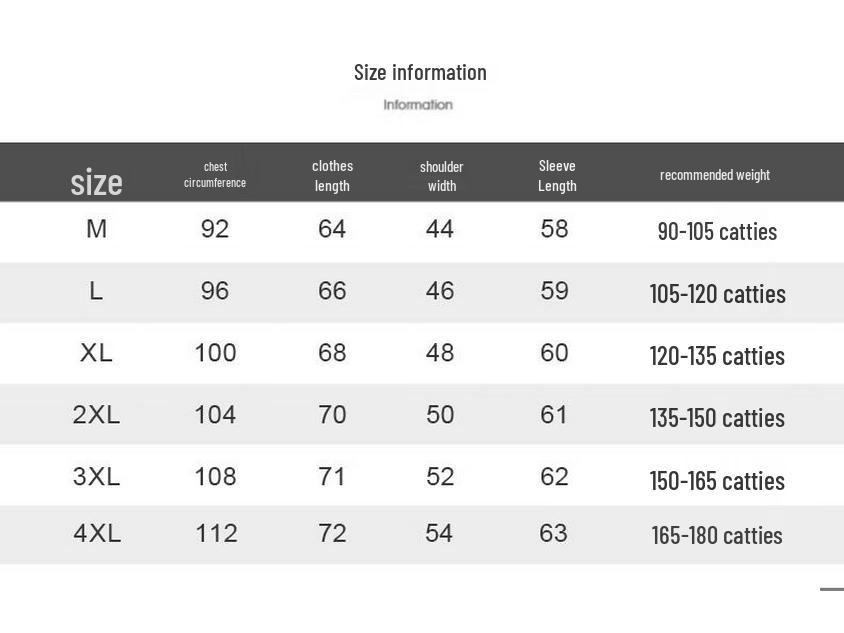Click the Sleeve Length column header

(x=557, y=175)
